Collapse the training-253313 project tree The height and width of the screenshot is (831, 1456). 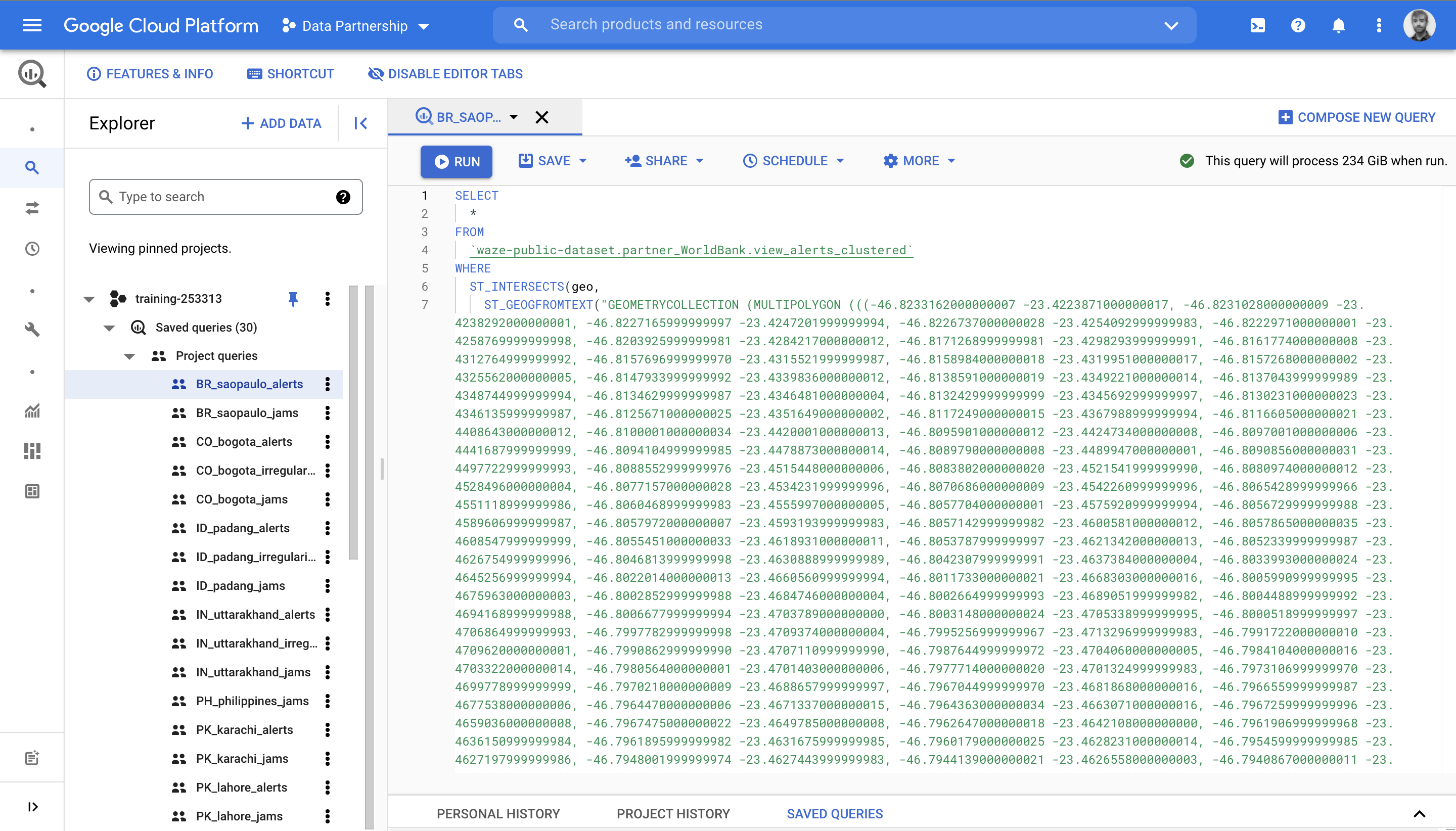tap(89, 299)
